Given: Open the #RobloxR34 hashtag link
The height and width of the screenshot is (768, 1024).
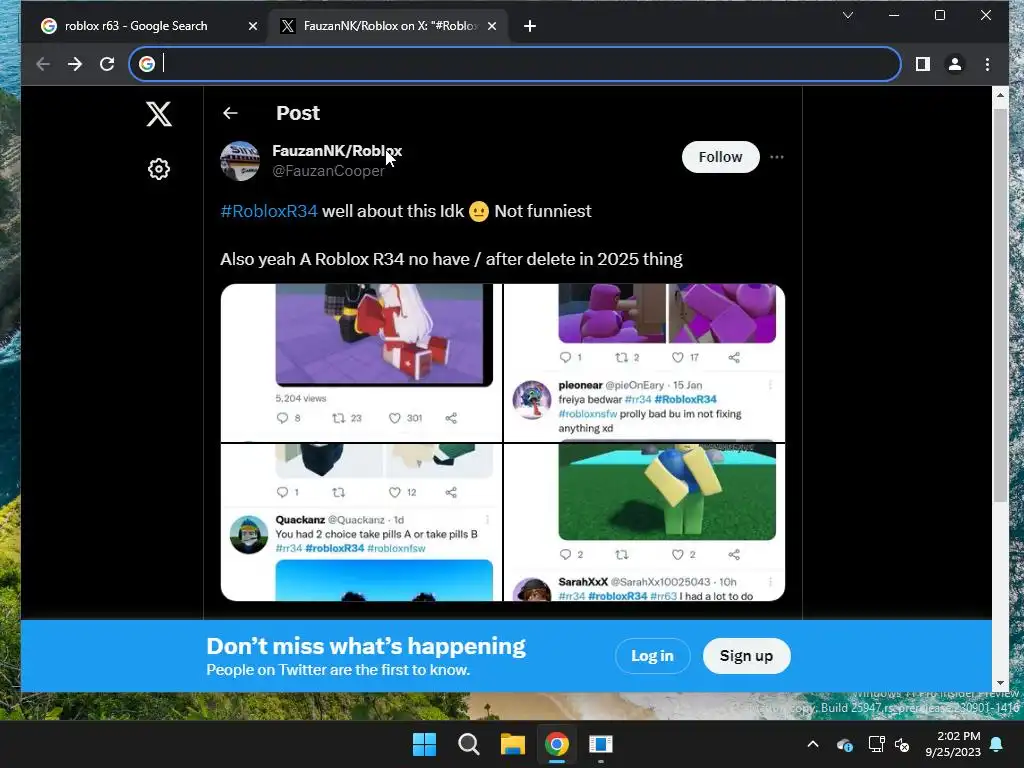Looking at the screenshot, I should tap(269, 211).
